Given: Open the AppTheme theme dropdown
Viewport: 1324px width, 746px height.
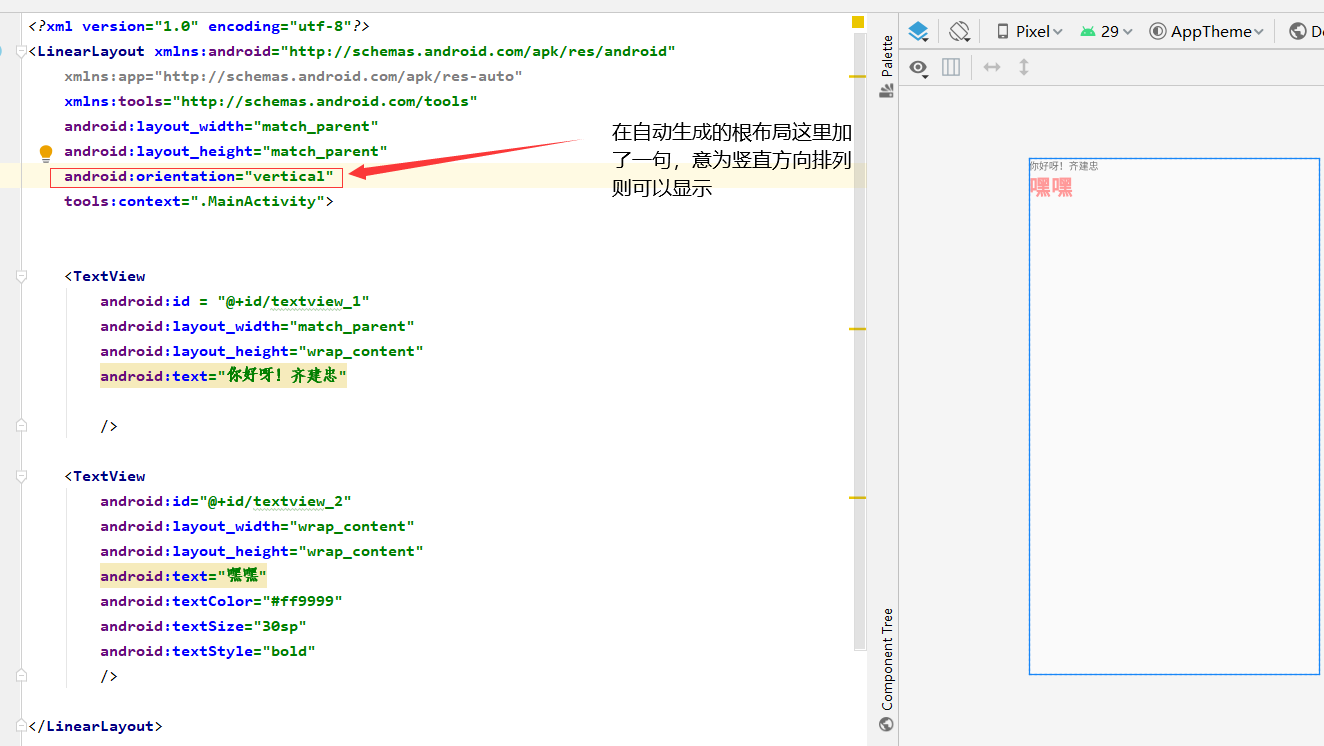Looking at the screenshot, I should (1206, 31).
